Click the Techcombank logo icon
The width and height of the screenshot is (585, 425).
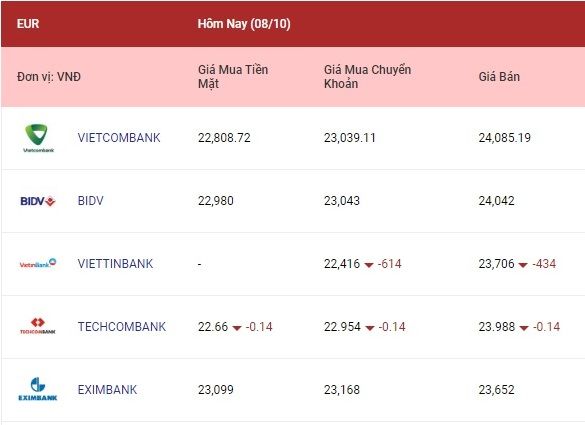pos(38,326)
